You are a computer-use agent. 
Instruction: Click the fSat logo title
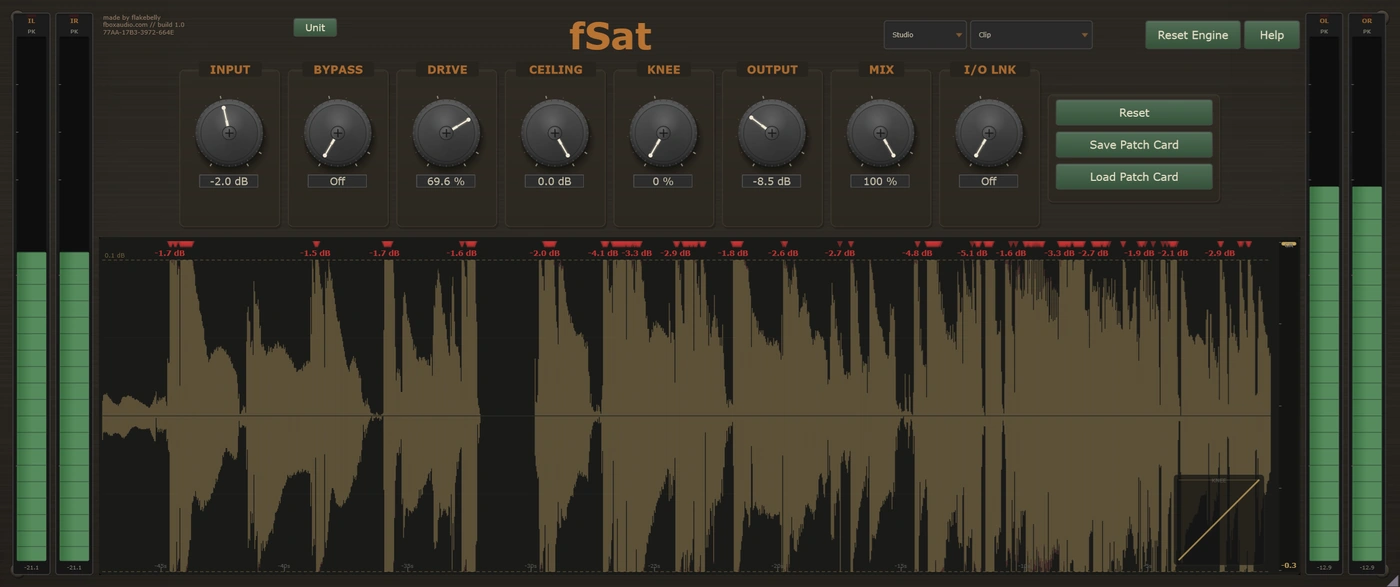click(610, 37)
